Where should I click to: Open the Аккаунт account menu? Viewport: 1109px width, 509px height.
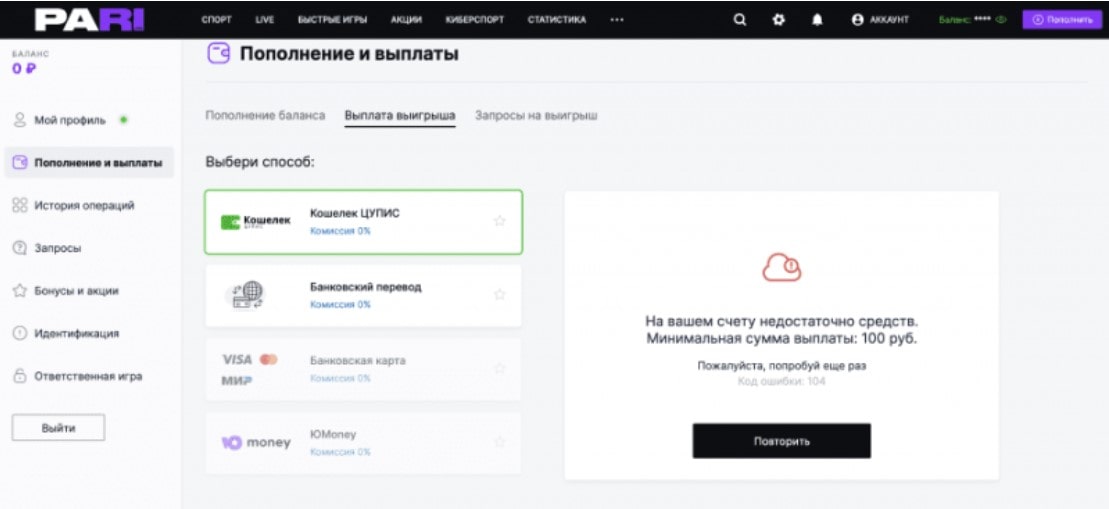point(880,19)
